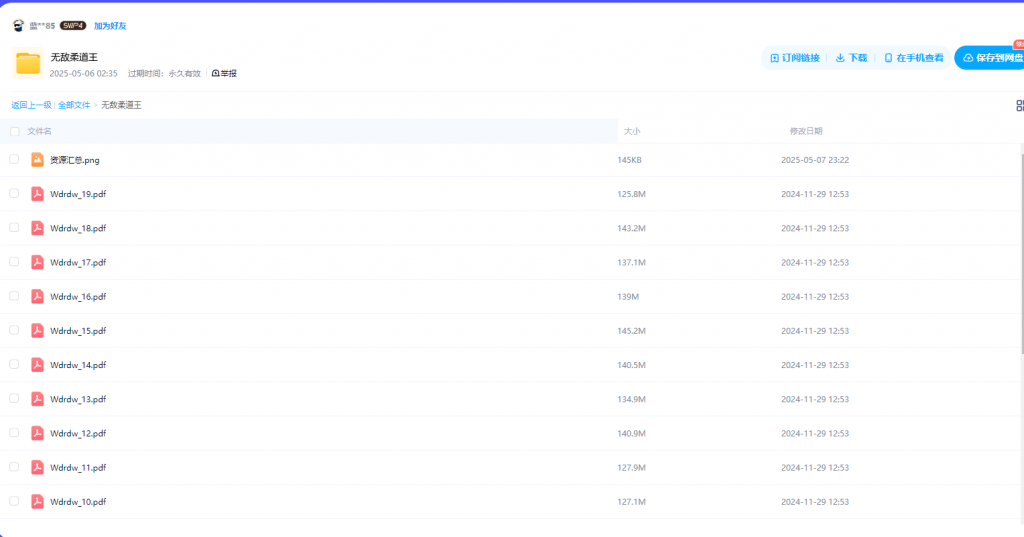Click the PDF icon of Wdrdw_10.pdf
Screen dimensions: 1024x537
pyautogui.click(x=37, y=501)
